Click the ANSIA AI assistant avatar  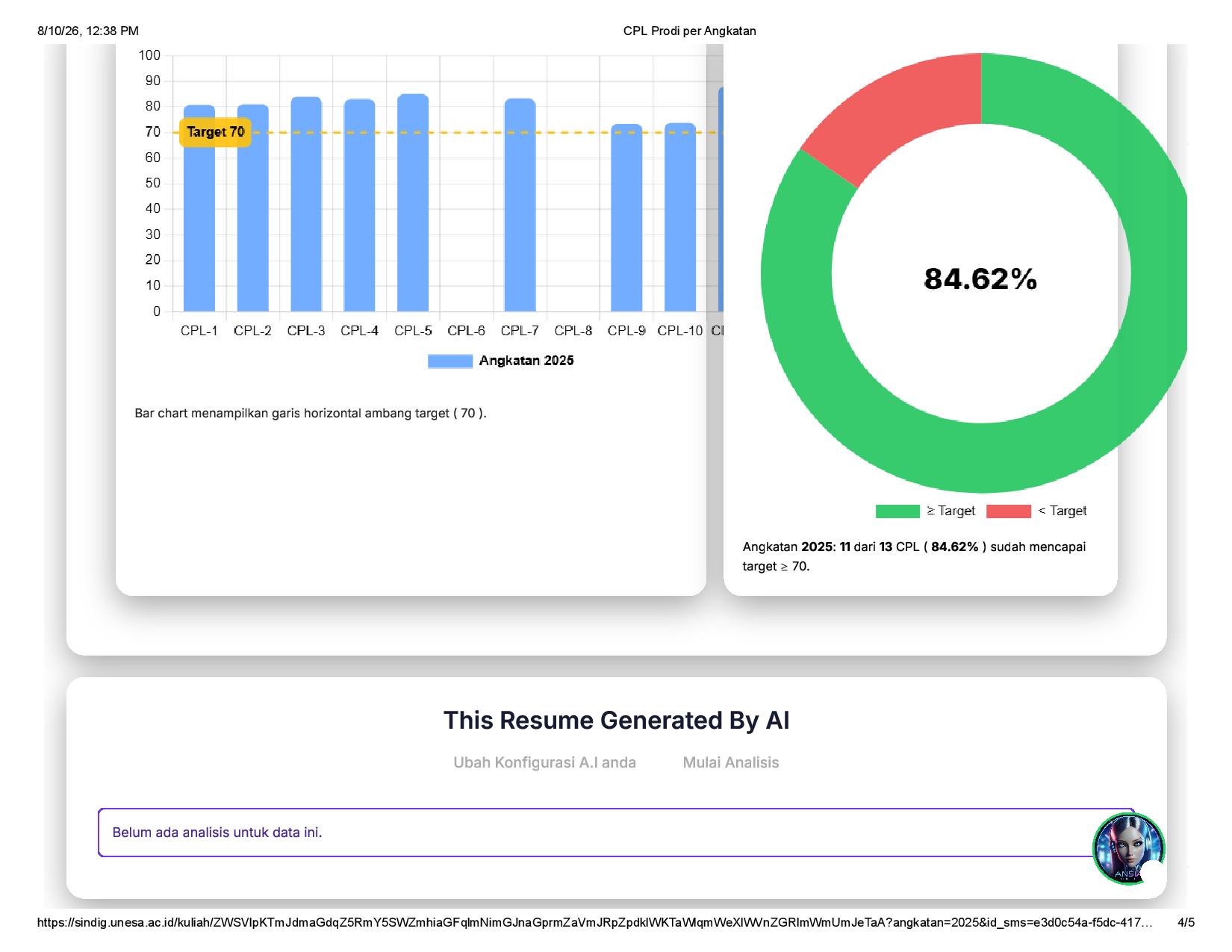[1128, 849]
